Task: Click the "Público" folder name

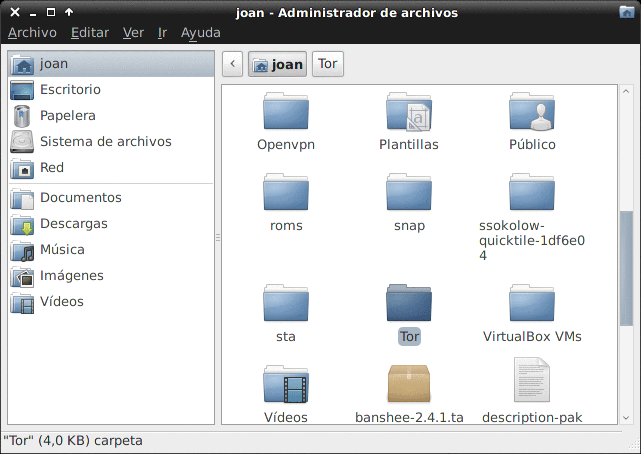Action: tap(532, 145)
